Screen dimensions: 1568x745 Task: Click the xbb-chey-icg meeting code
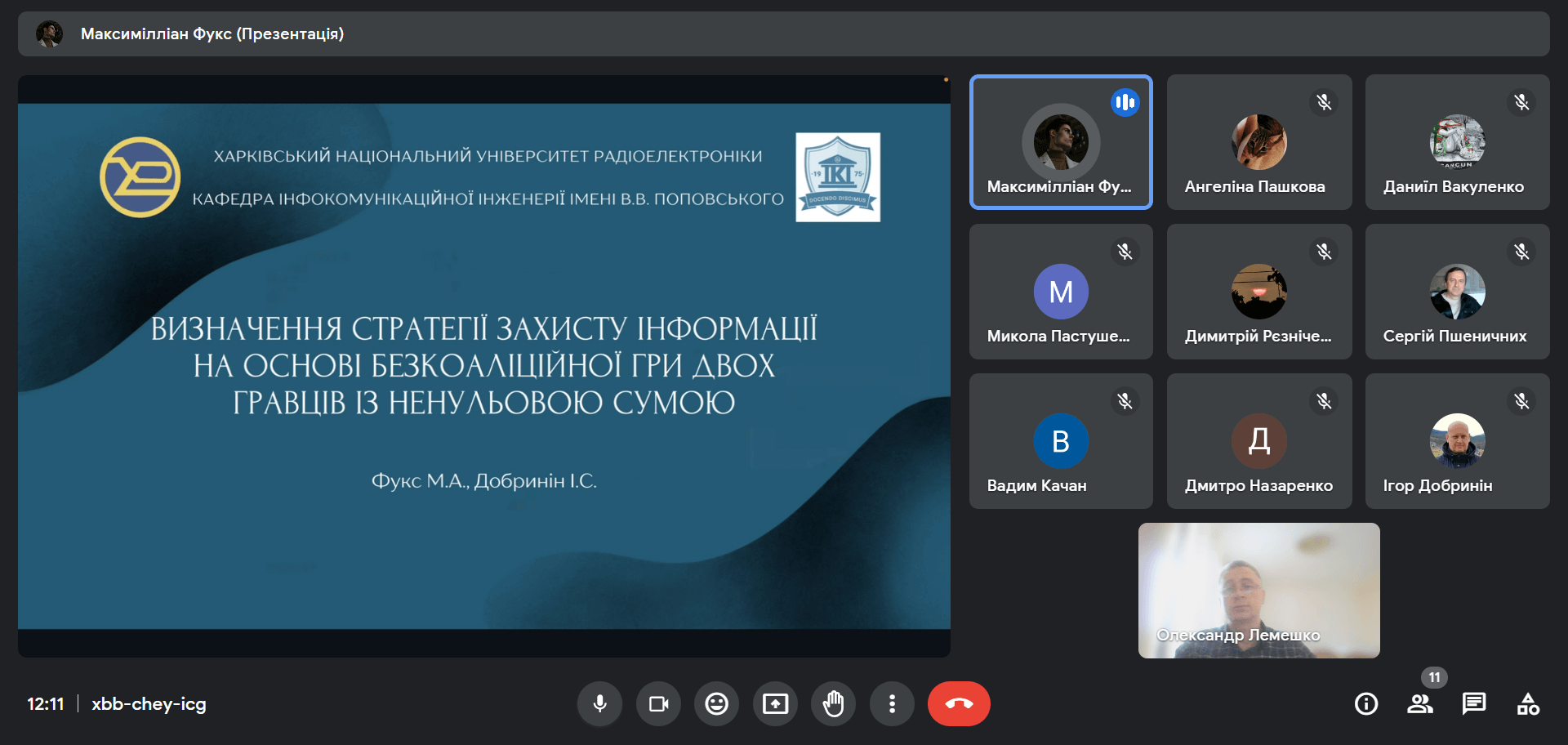[x=149, y=703]
